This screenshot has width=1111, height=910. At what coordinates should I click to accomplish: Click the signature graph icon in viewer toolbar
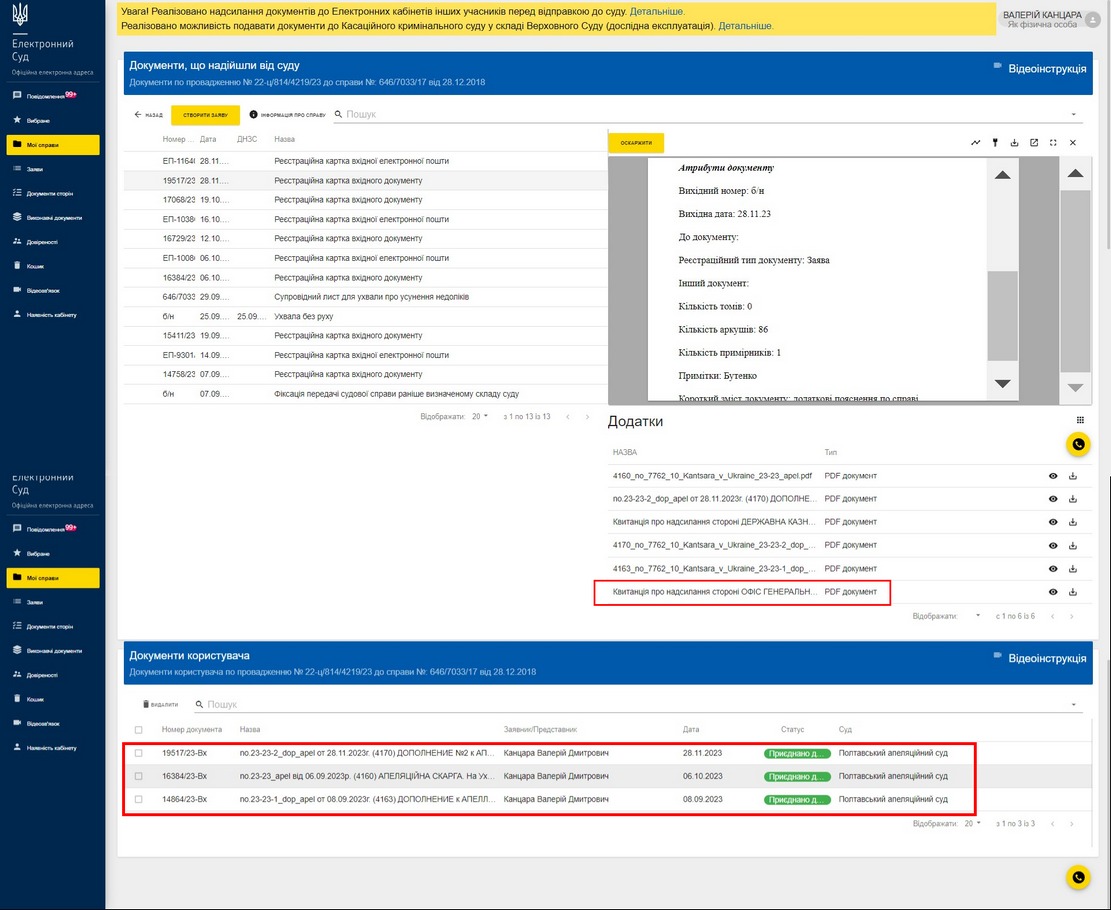(976, 142)
